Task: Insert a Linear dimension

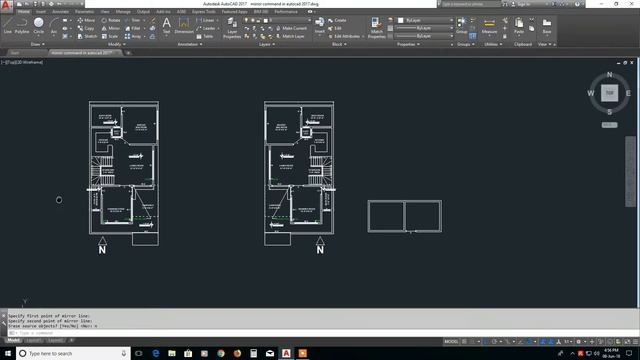Action: (x=205, y=20)
